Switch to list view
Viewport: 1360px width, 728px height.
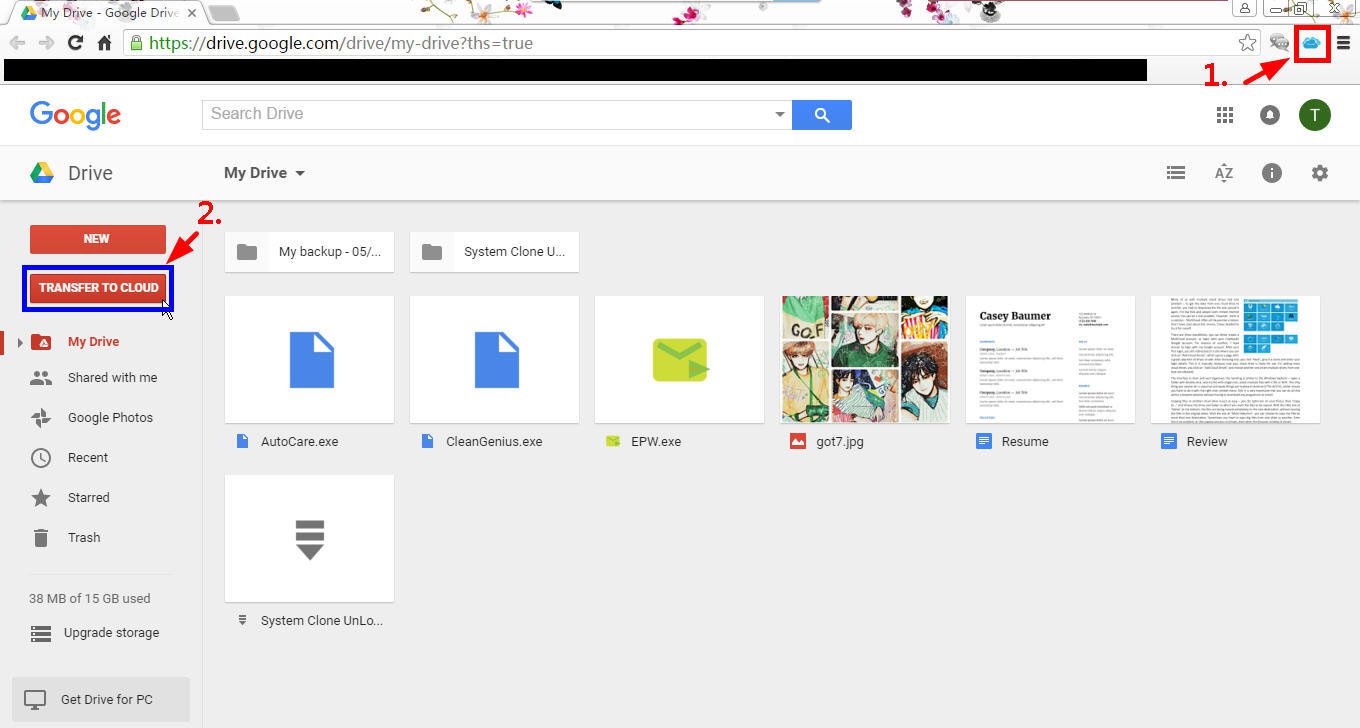pos(1176,173)
